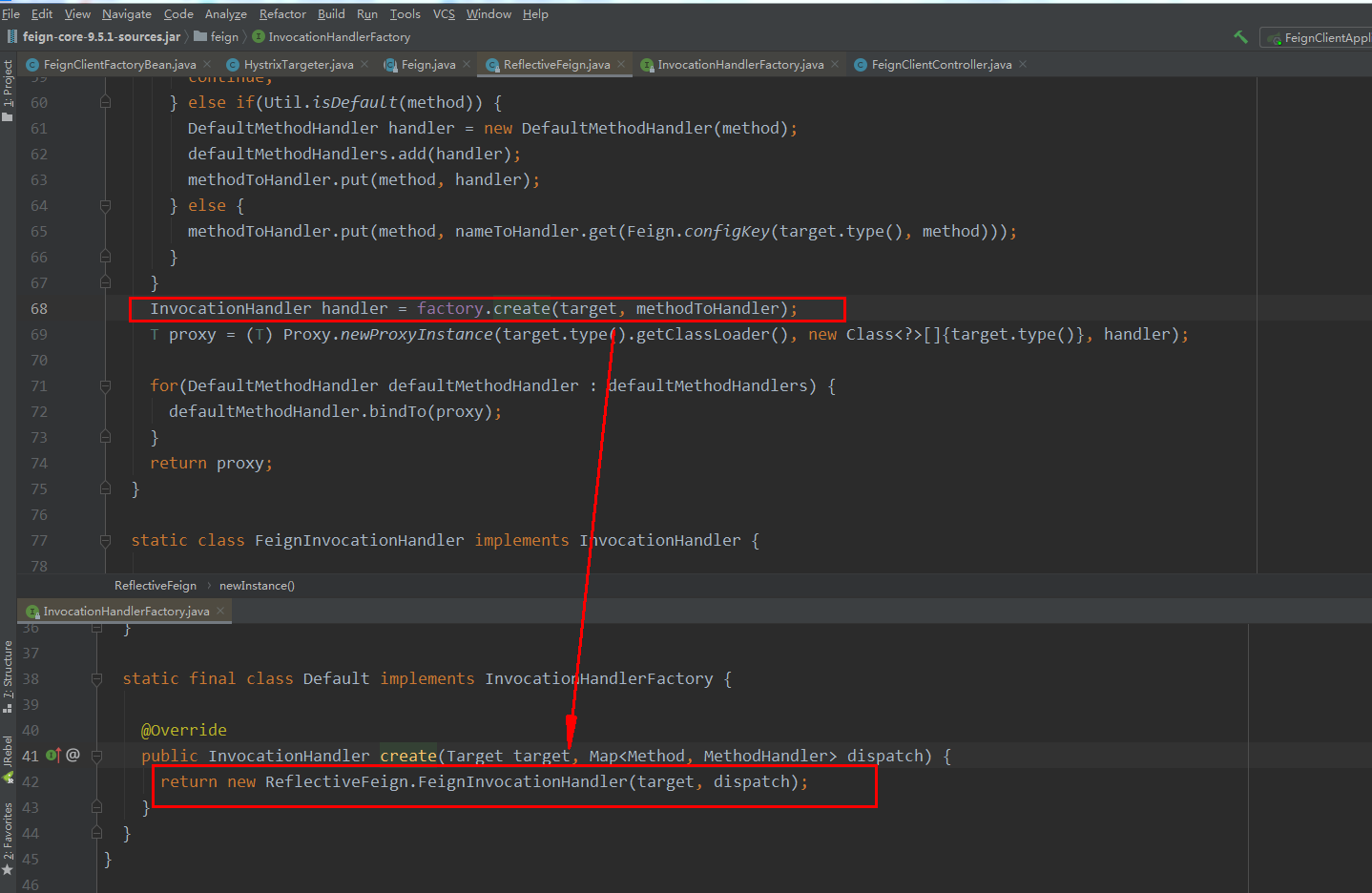Image resolution: width=1372 pixels, height=893 pixels.
Task: Click the create method name on line 41
Action: coord(408,757)
